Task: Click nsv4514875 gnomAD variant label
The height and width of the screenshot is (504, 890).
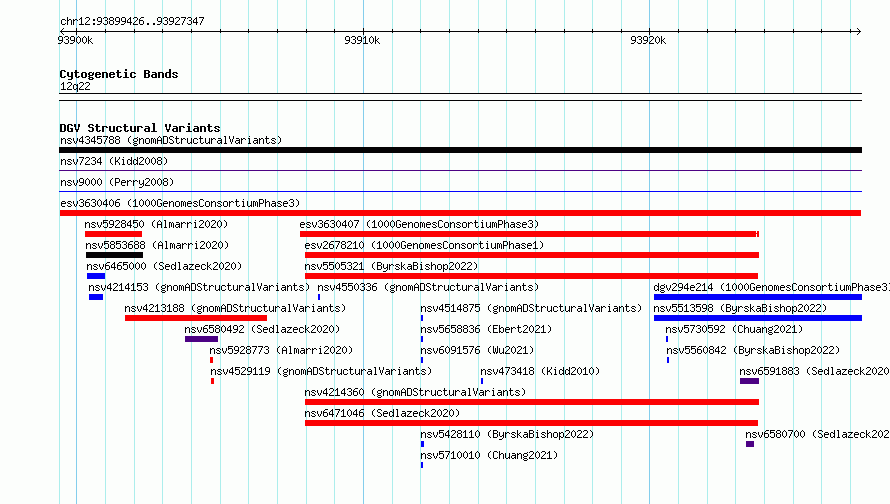Action: click(x=531, y=308)
